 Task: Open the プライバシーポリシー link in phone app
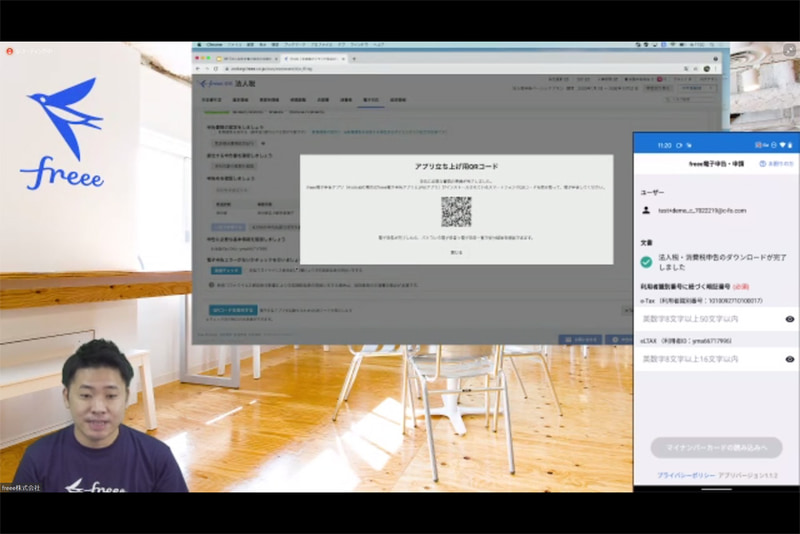tap(686, 475)
